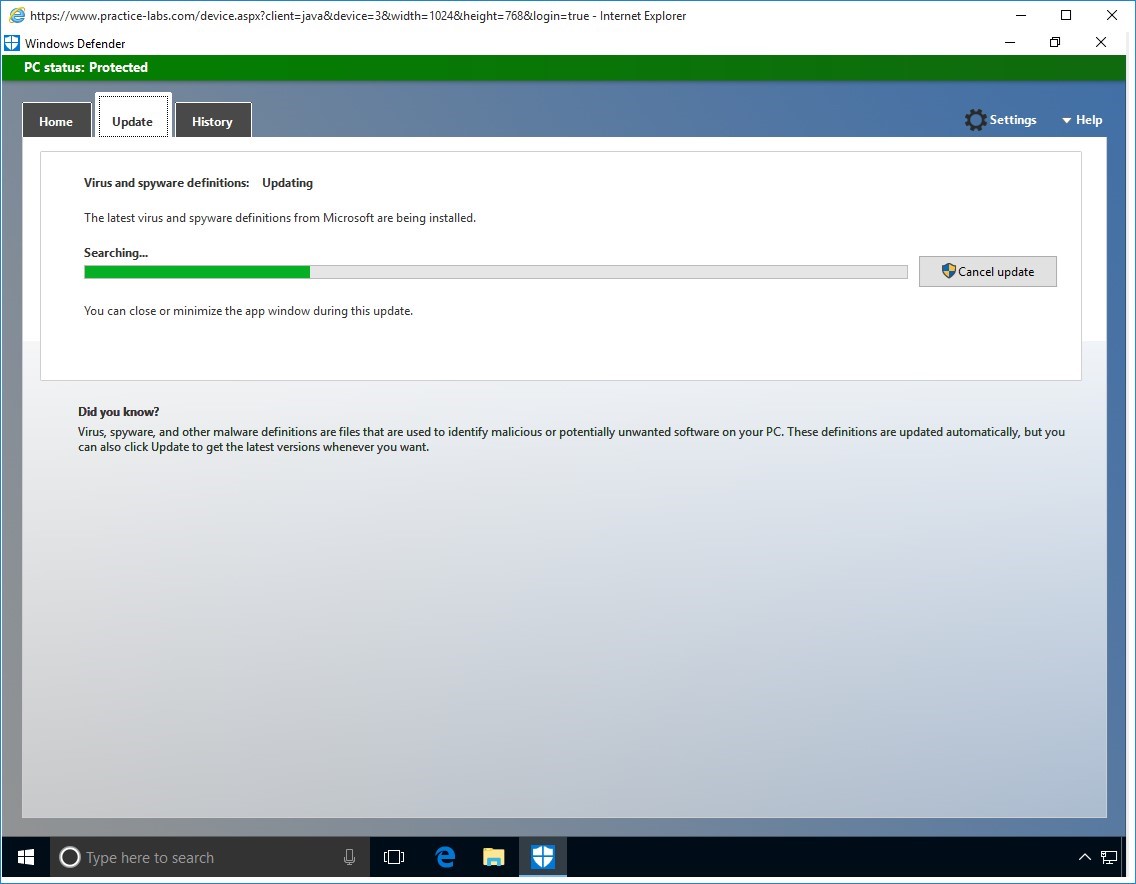
Task: Expand the Help dropdown menu
Action: click(1082, 120)
